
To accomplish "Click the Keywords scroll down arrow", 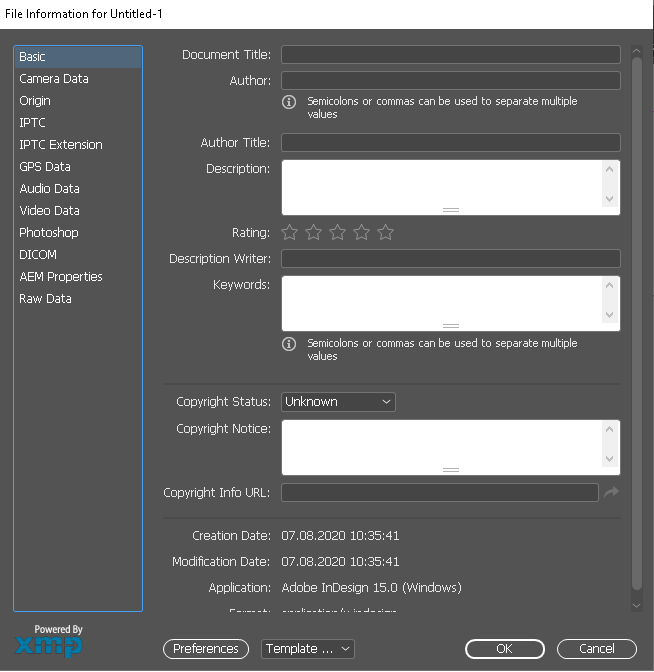I will point(609,315).
